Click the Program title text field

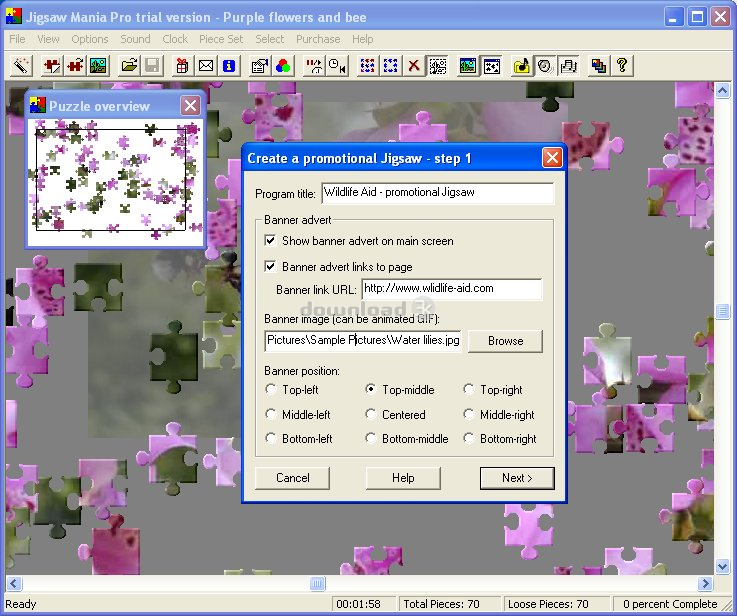pos(436,192)
